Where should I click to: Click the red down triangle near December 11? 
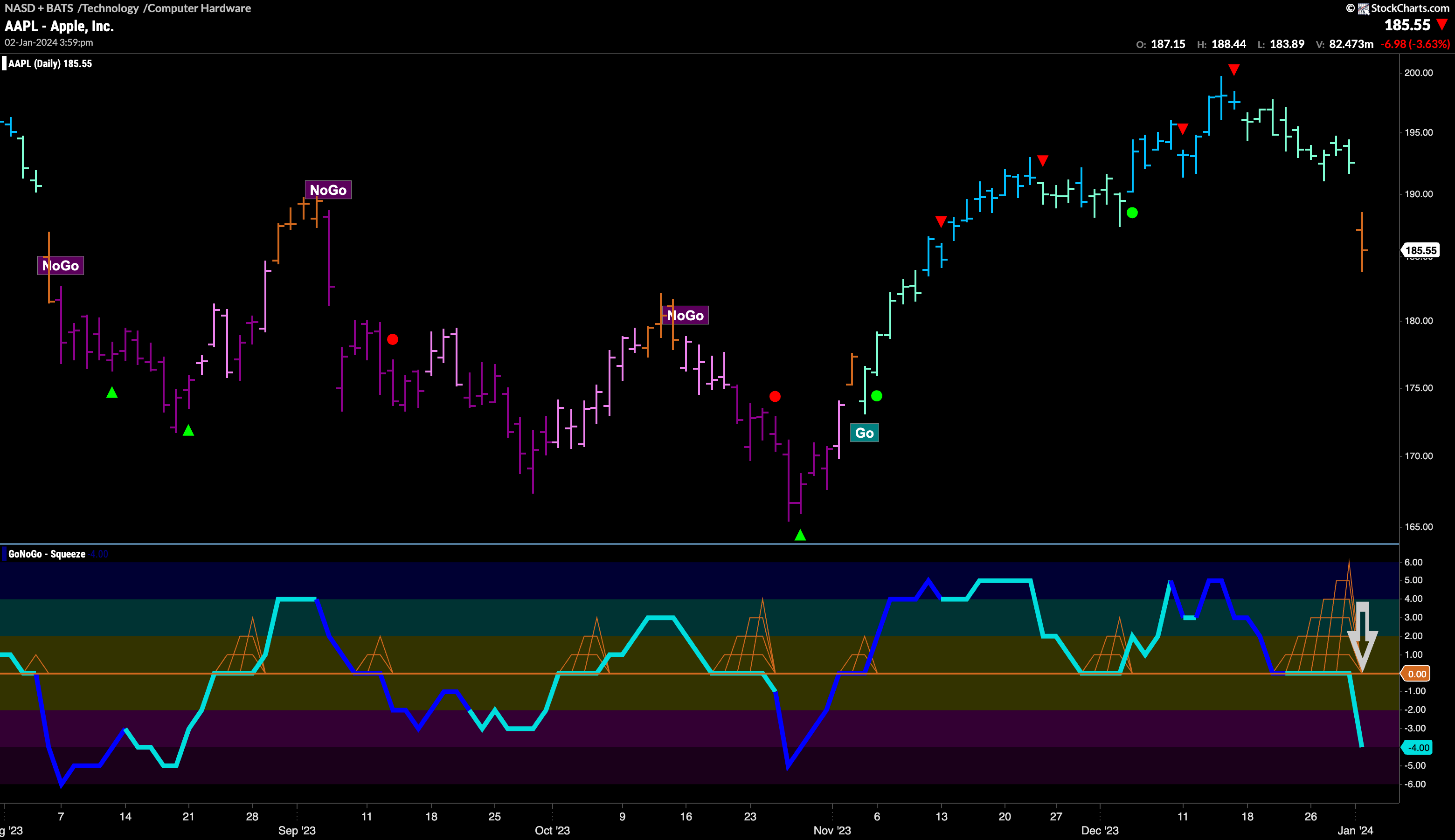1183,129
